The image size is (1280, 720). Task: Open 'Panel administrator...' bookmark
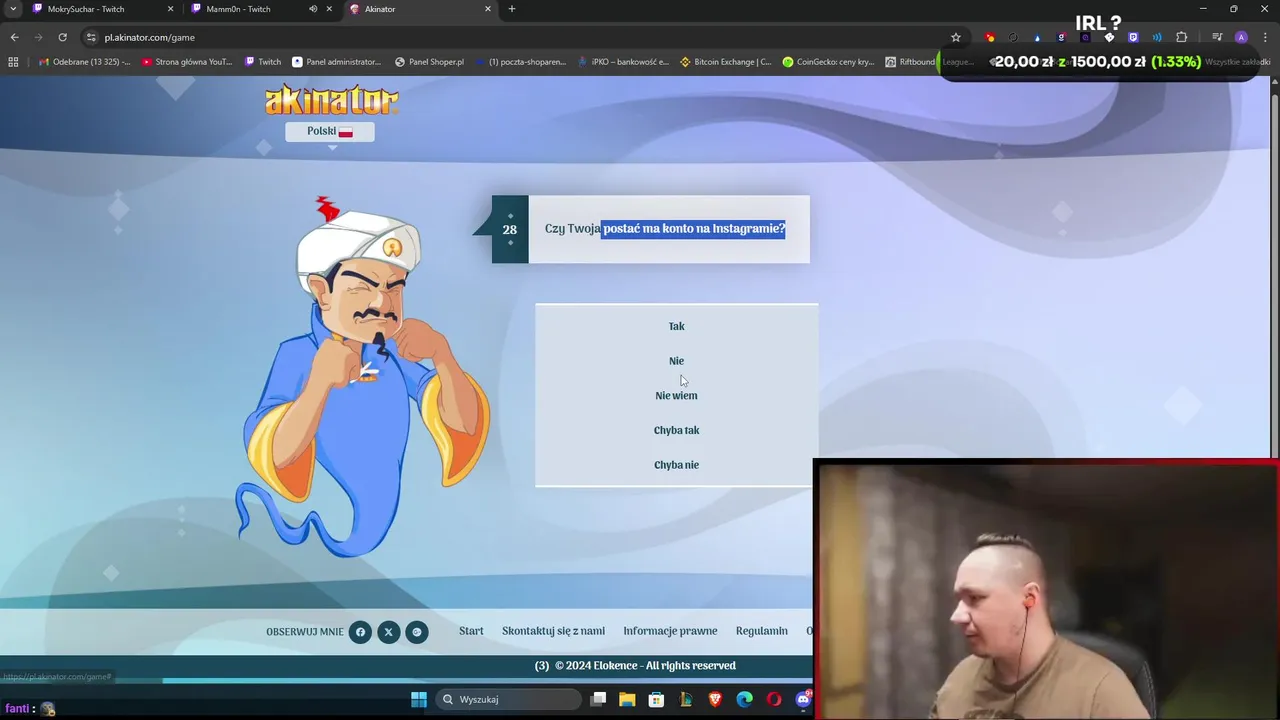pyautogui.click(x=336, y=61)
